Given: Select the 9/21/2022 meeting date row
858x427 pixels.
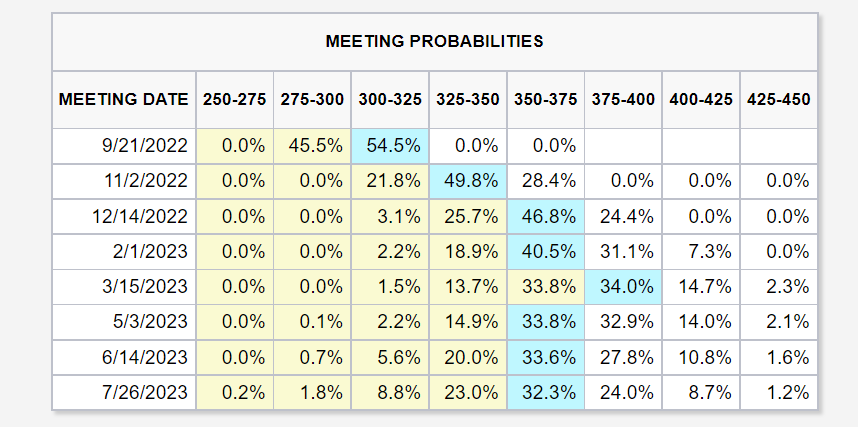Looking at the screenshot, I should coord(434,146).
